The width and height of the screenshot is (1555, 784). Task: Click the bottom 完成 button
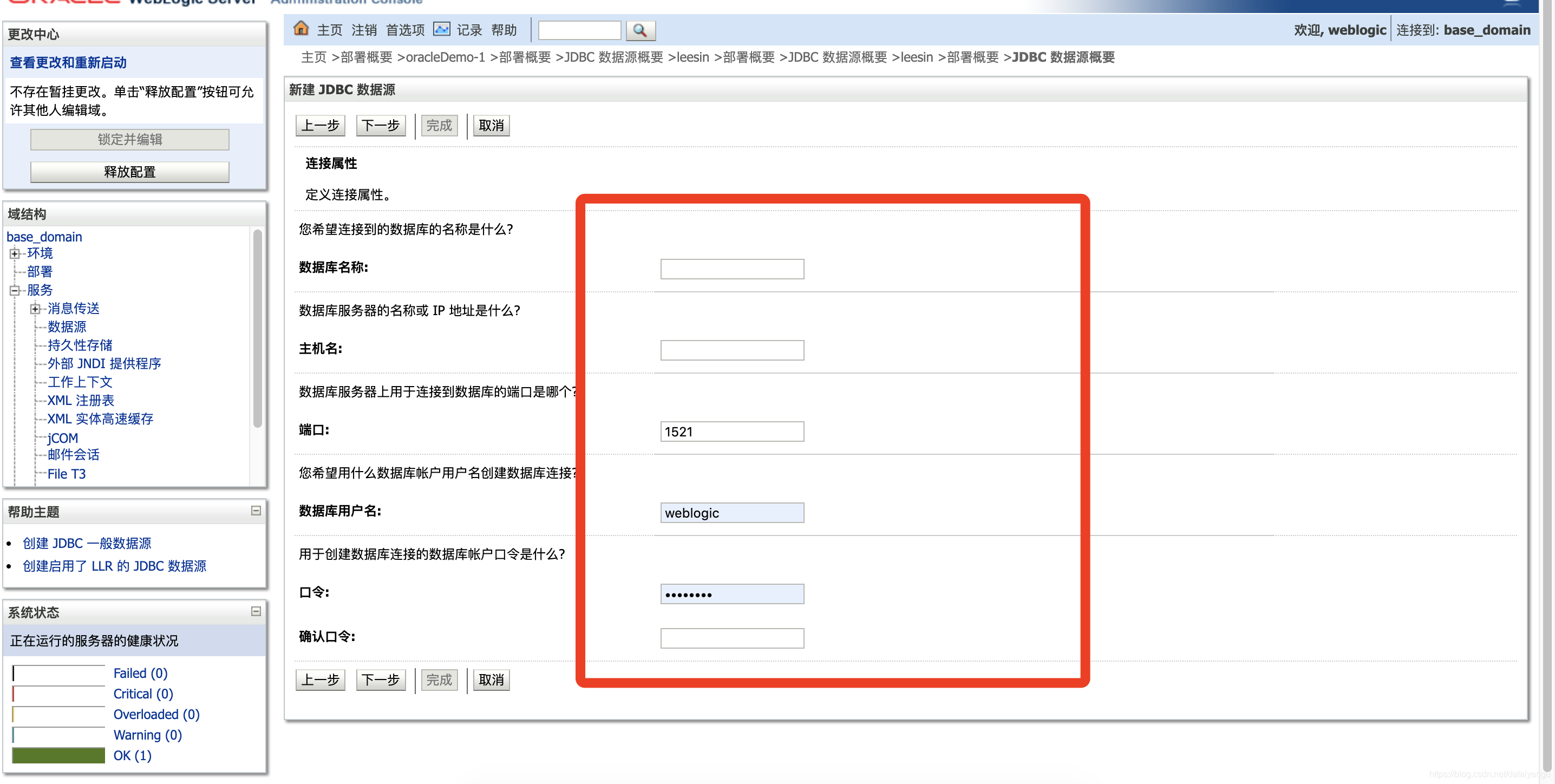[x=439, y=680]
